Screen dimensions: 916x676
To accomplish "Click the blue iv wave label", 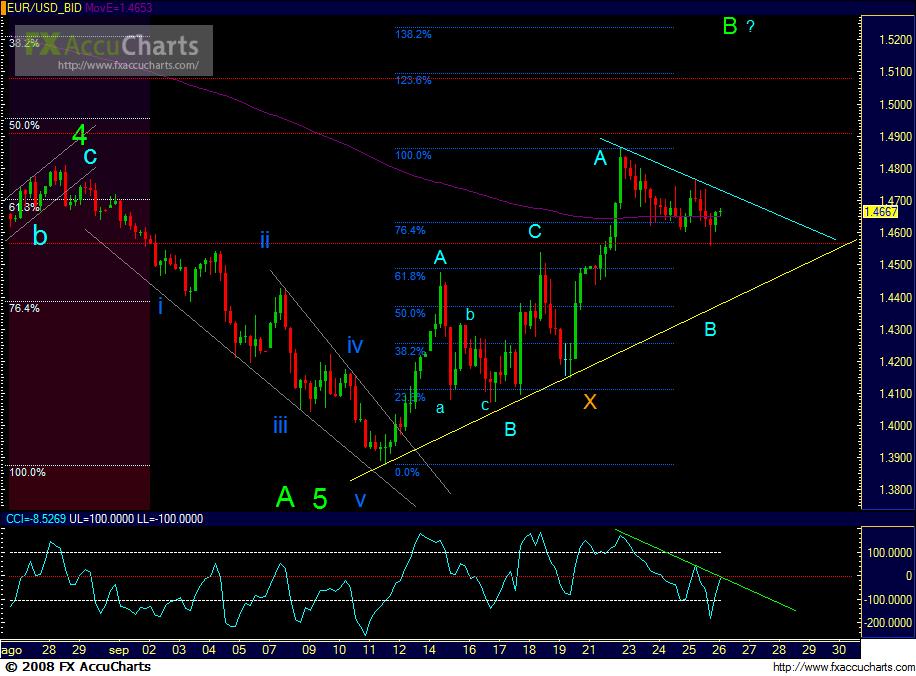I will [355, 345].
